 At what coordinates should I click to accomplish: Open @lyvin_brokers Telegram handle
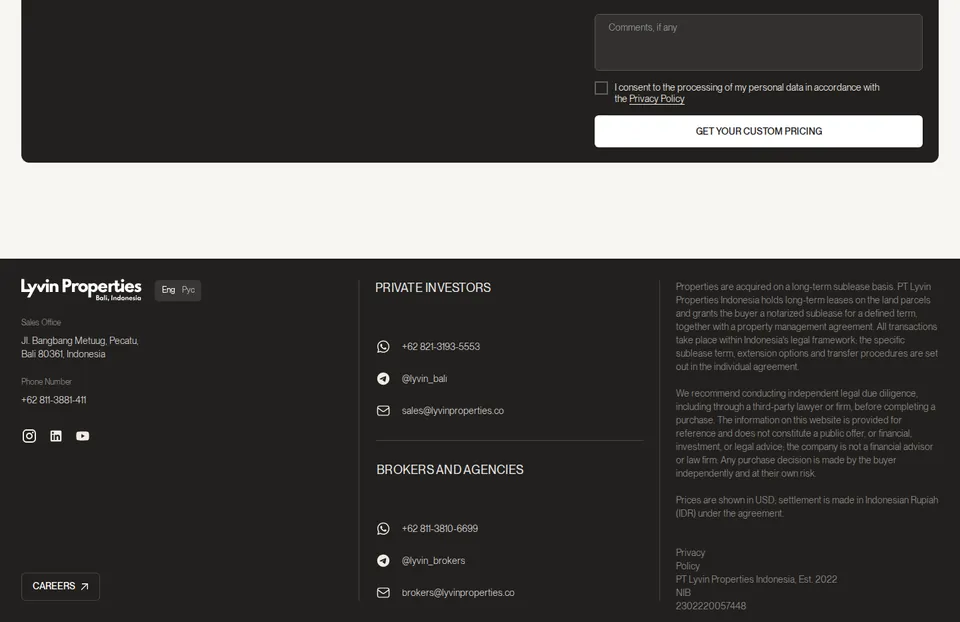433,561
